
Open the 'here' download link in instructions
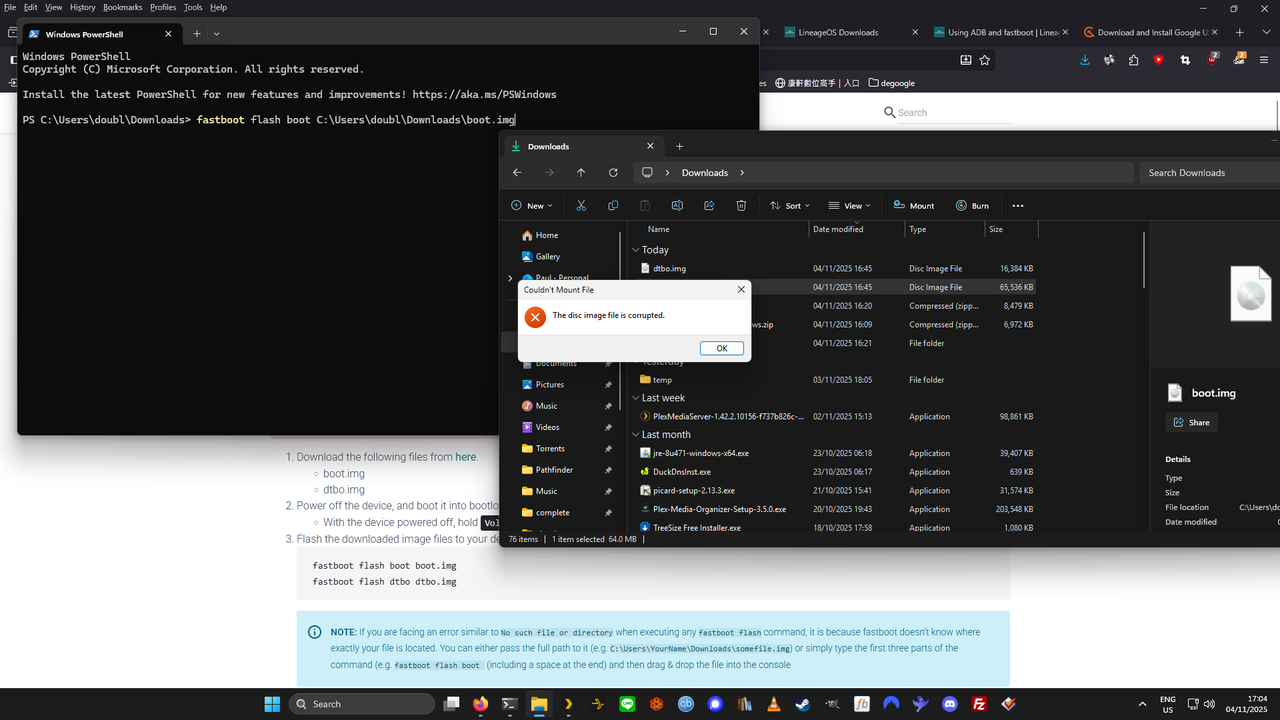(x=465, y=456)
